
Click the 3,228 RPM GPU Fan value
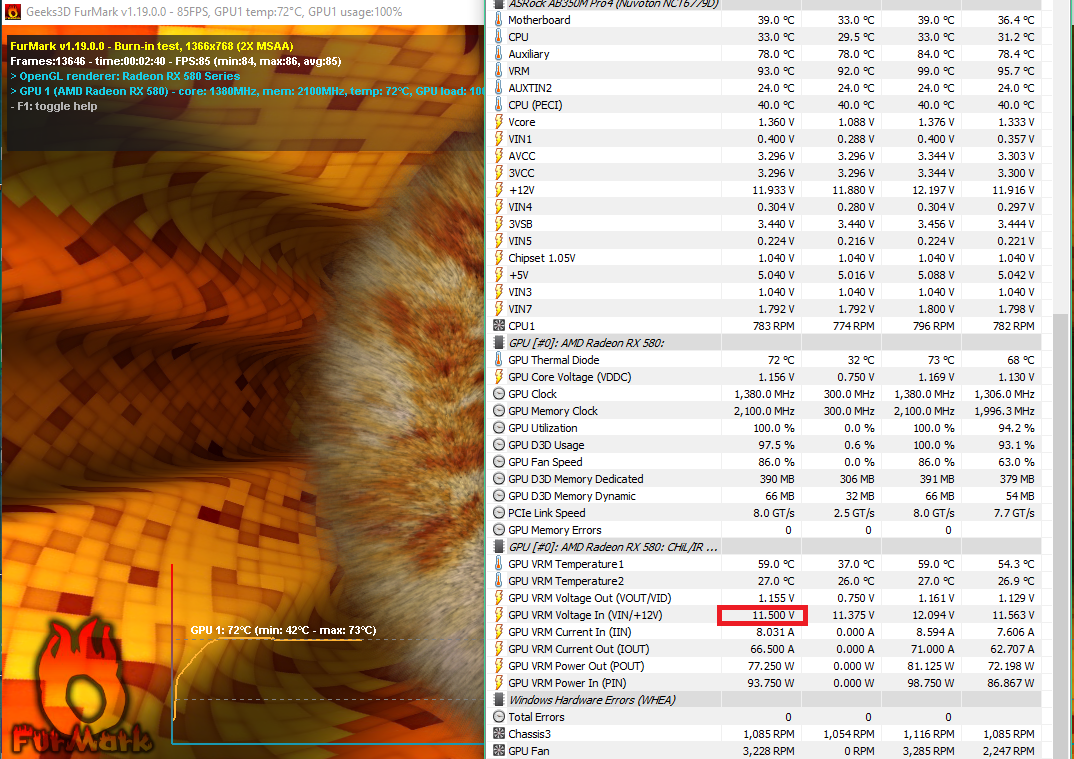point(769,751)
